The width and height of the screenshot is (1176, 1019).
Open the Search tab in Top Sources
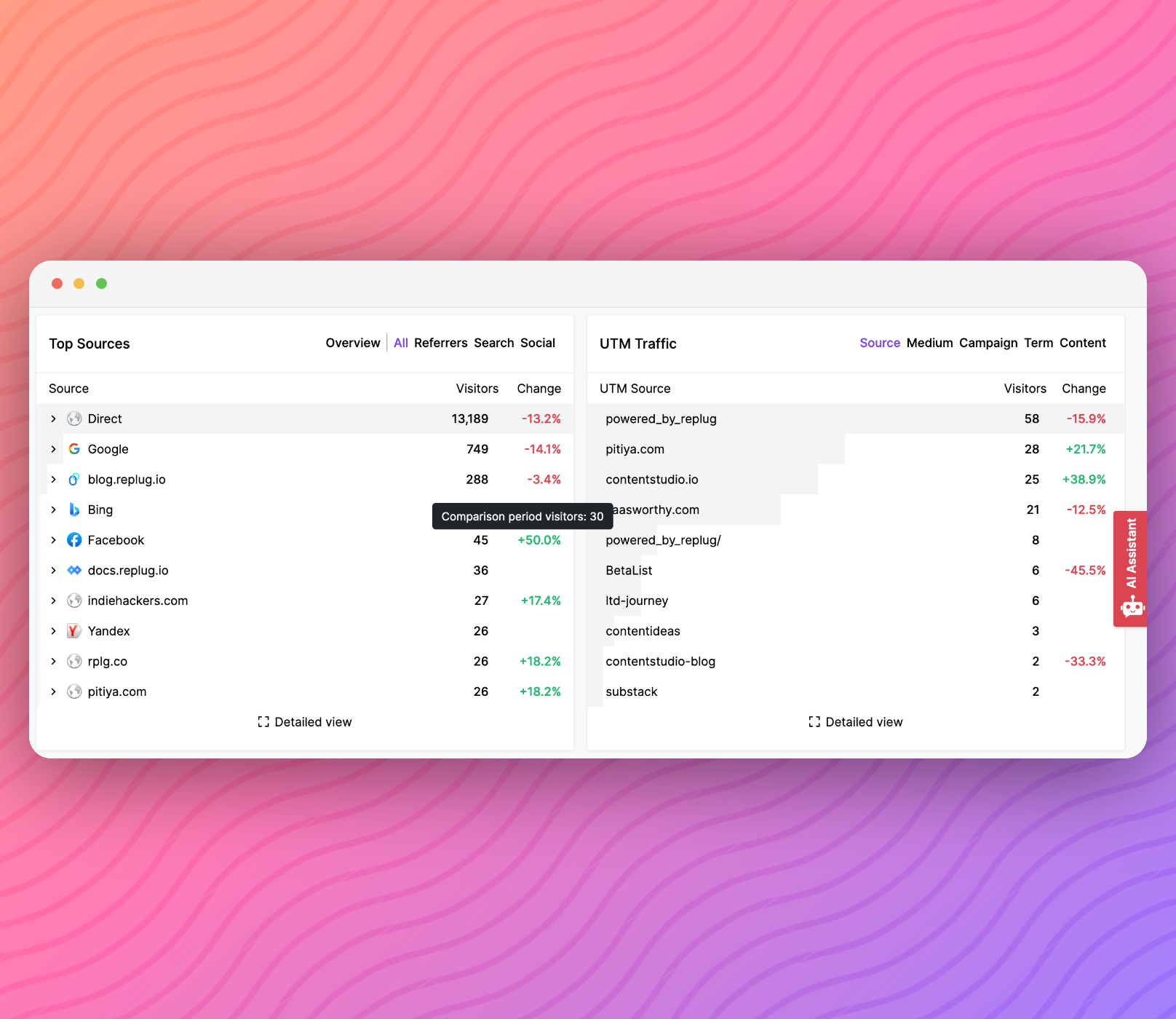(x=494, y=343)
